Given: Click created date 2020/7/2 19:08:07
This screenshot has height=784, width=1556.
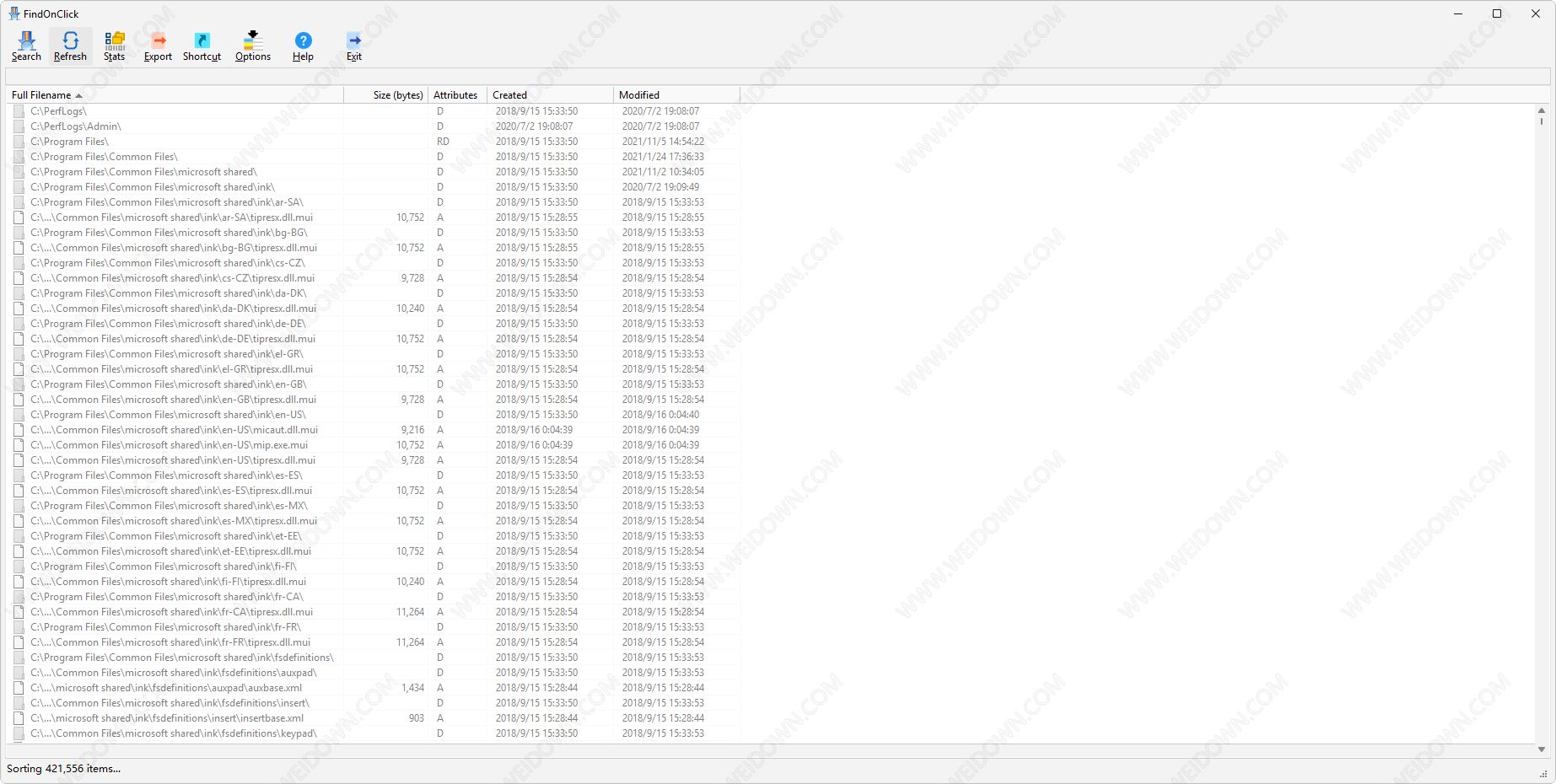Looking at the screenshot, I should pos(534,126).
